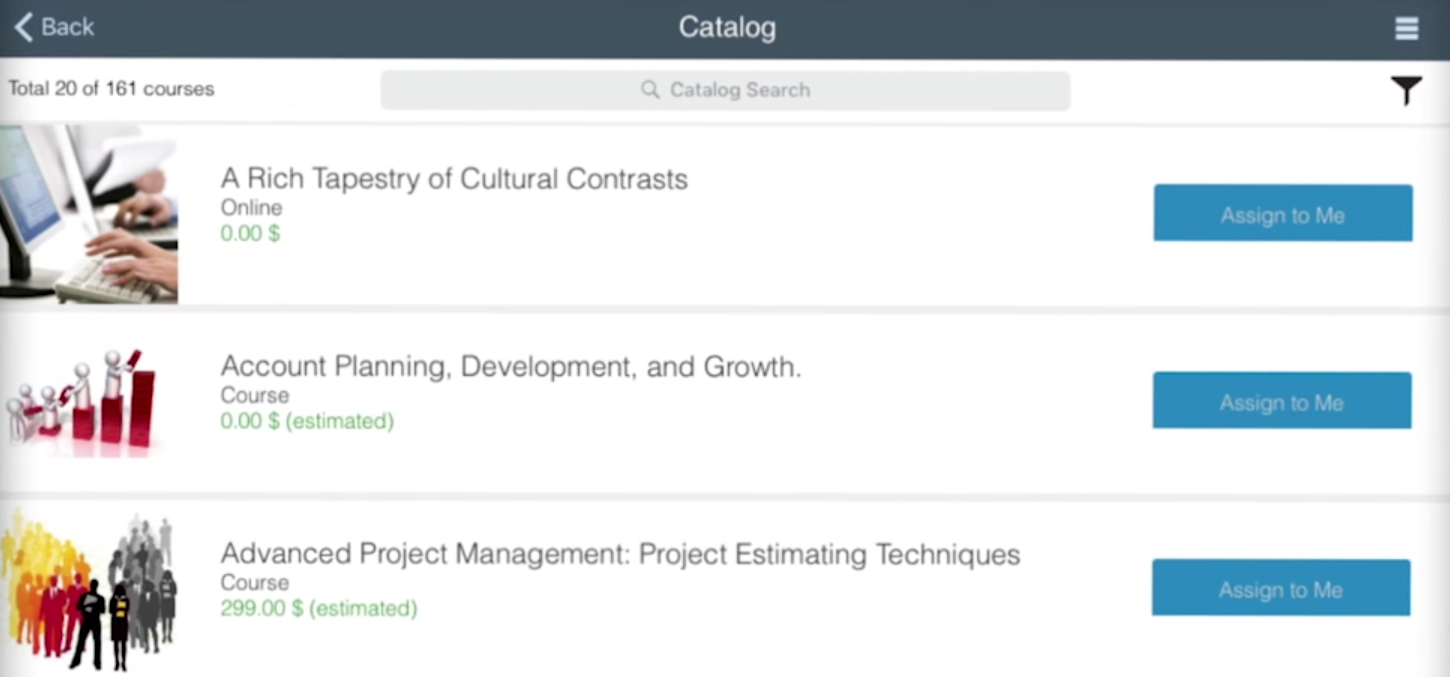
Task: Click the Account Planning 0.00 $ estimated price
Action: point(307,421)
